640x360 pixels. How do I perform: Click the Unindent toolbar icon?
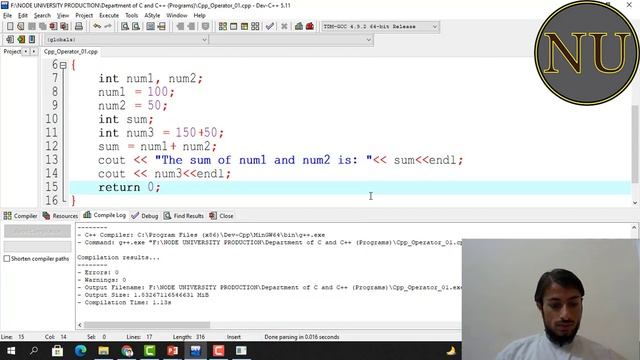[x=191, y=27]
